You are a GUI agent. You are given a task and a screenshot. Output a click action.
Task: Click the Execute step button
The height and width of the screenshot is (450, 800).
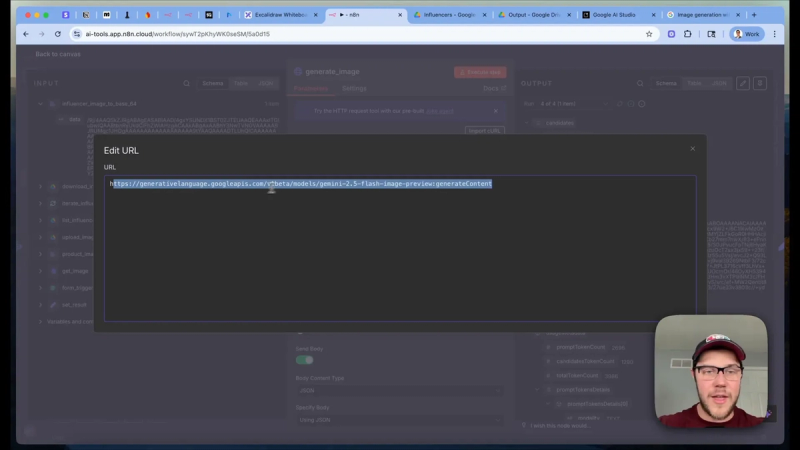[x=480, y=72]
